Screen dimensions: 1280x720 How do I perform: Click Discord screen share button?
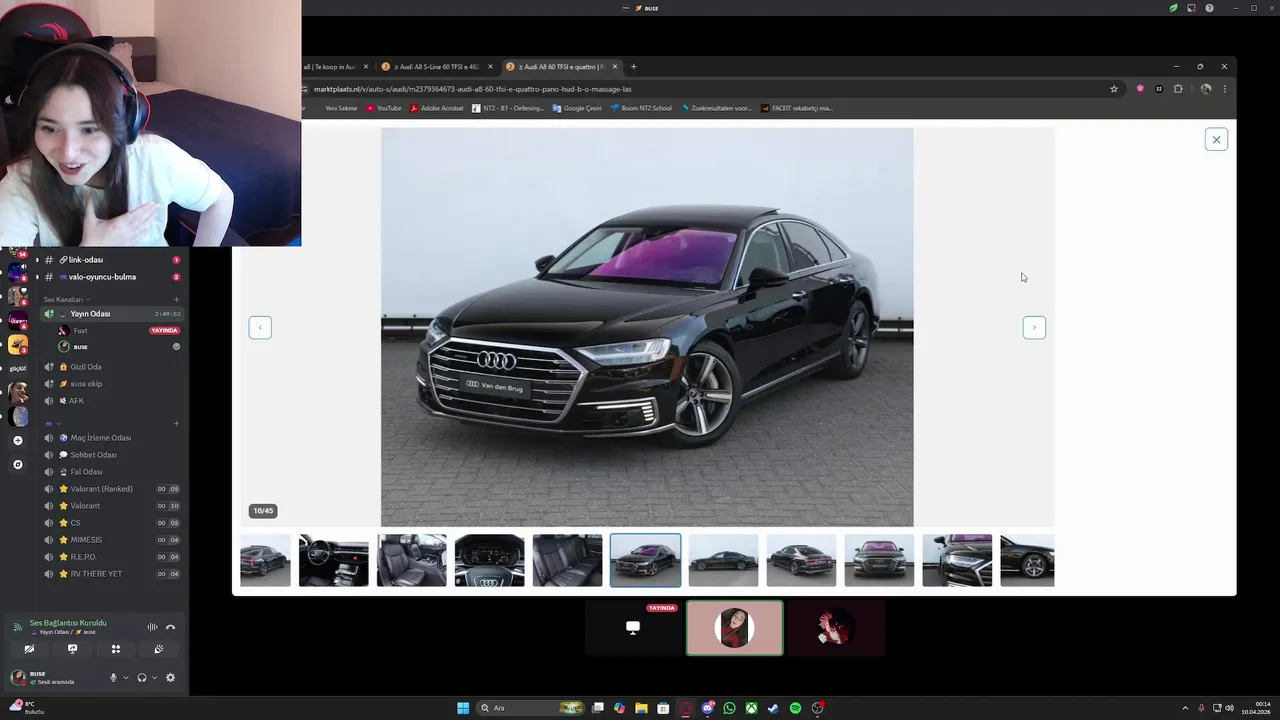coord(72,649)
